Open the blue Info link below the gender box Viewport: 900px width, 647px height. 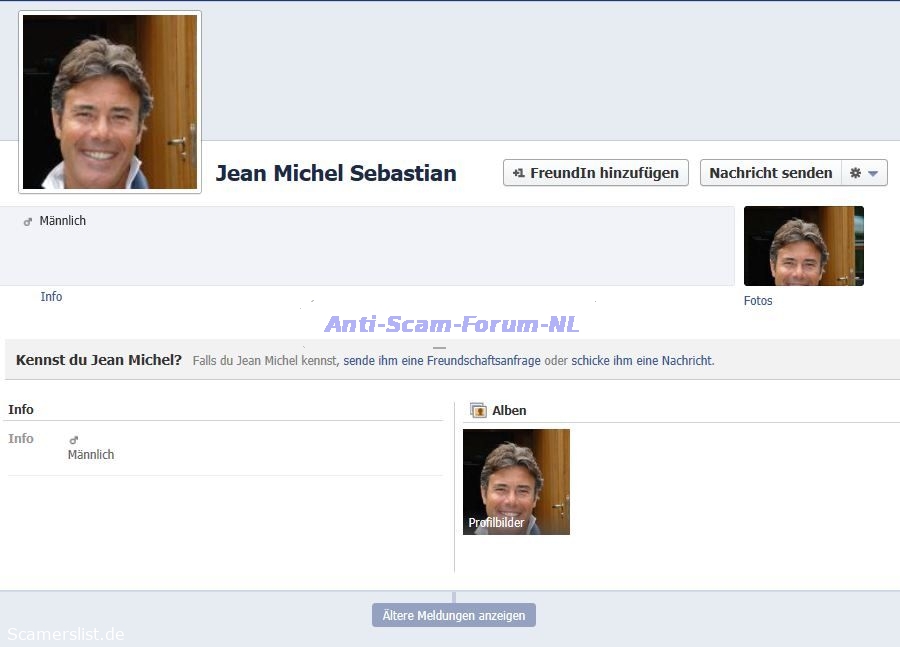pos(51,297)
